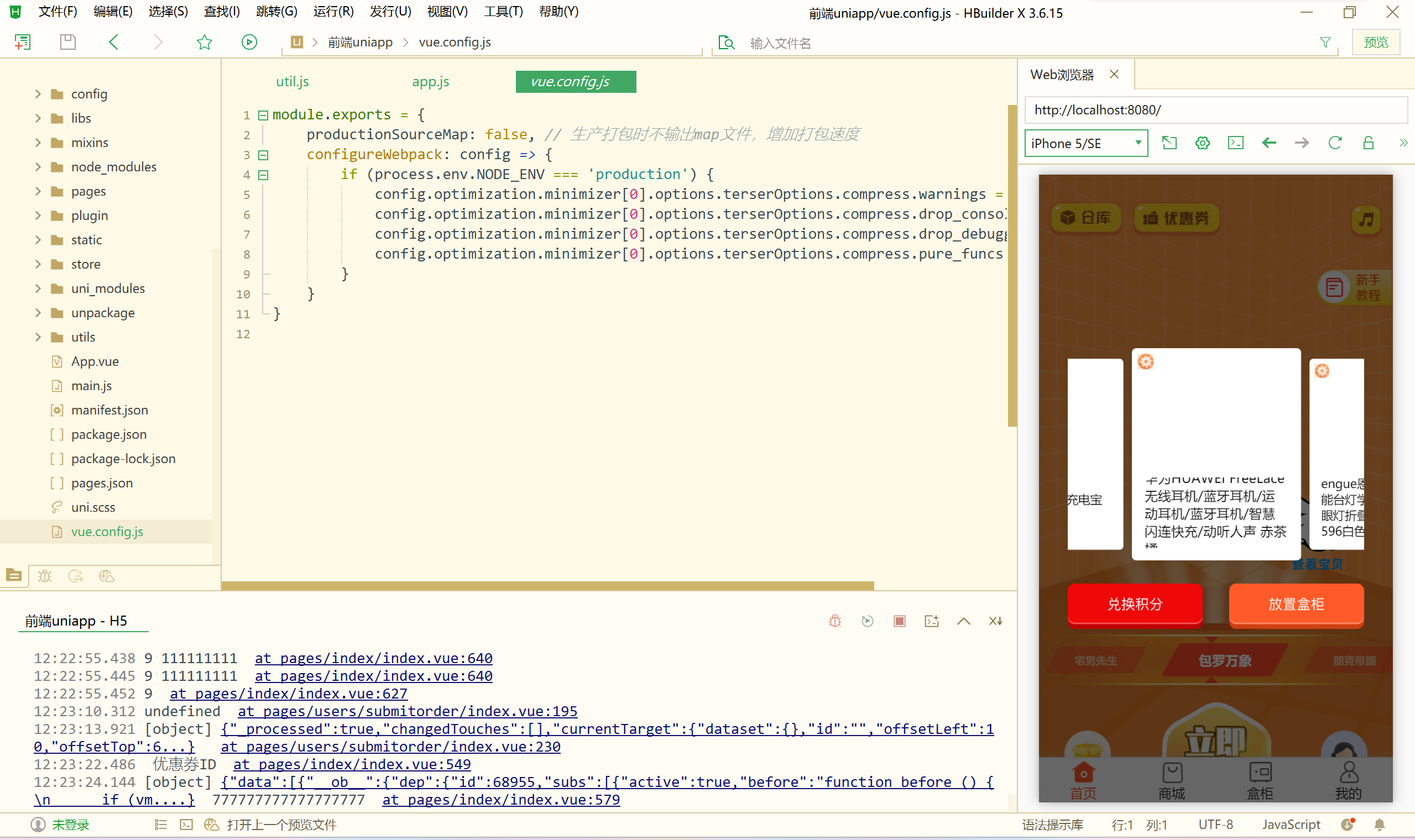The height and width of the screenshot is (840, 1415).
Task: Open link at pages/index/index.vue:627
Action: (x=288, y=694)
